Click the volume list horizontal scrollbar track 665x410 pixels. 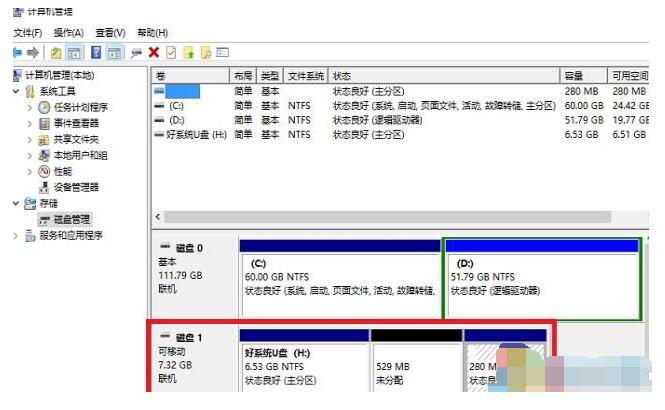click(388, 217)
